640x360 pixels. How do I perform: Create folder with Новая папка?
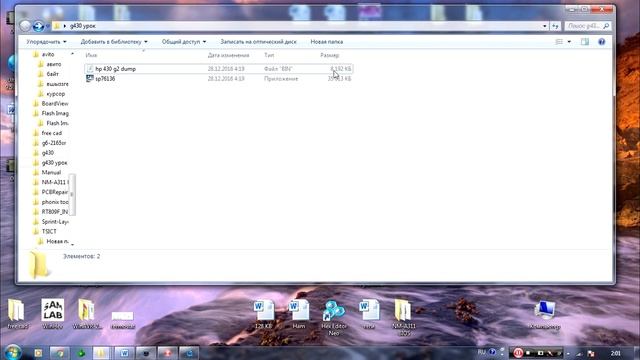pyautogui.click(x=327, y=42)
